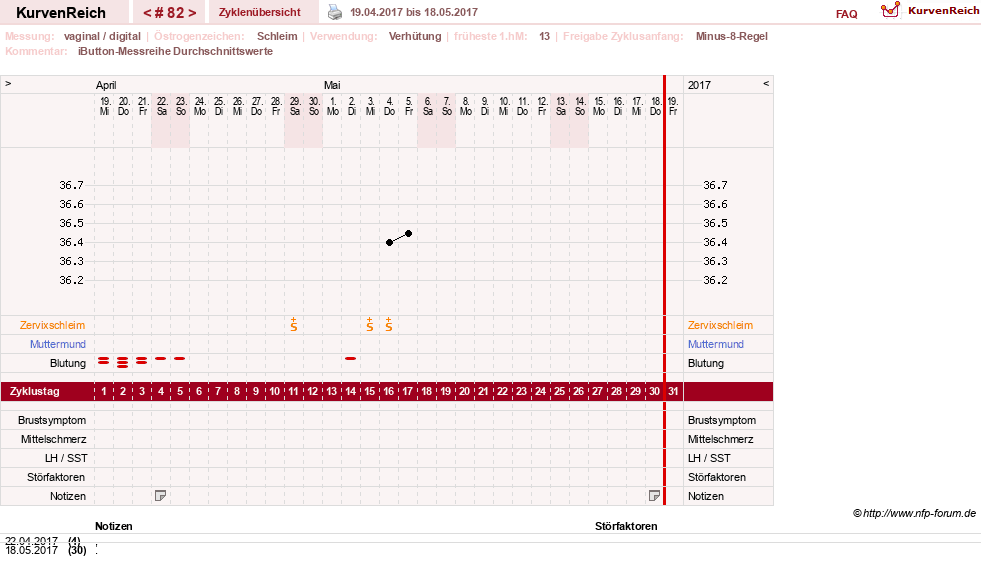The height and width of the screenshot is (585, 981).
Task: Select cycle day 11 in Zyklustag bar
Action: [293, 391]
